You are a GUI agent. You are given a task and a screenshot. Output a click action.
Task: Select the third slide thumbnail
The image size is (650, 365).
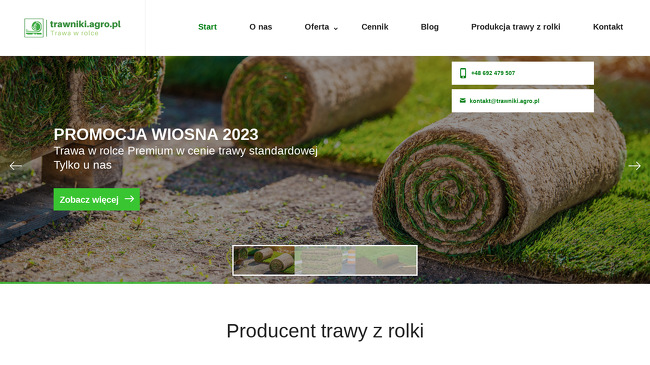pos(386,260)
